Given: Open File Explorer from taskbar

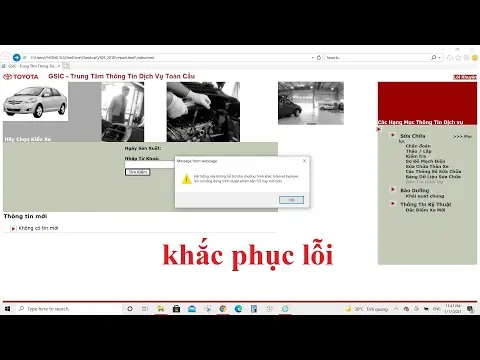Looking at the screenshot, I should tap(161, 309).
